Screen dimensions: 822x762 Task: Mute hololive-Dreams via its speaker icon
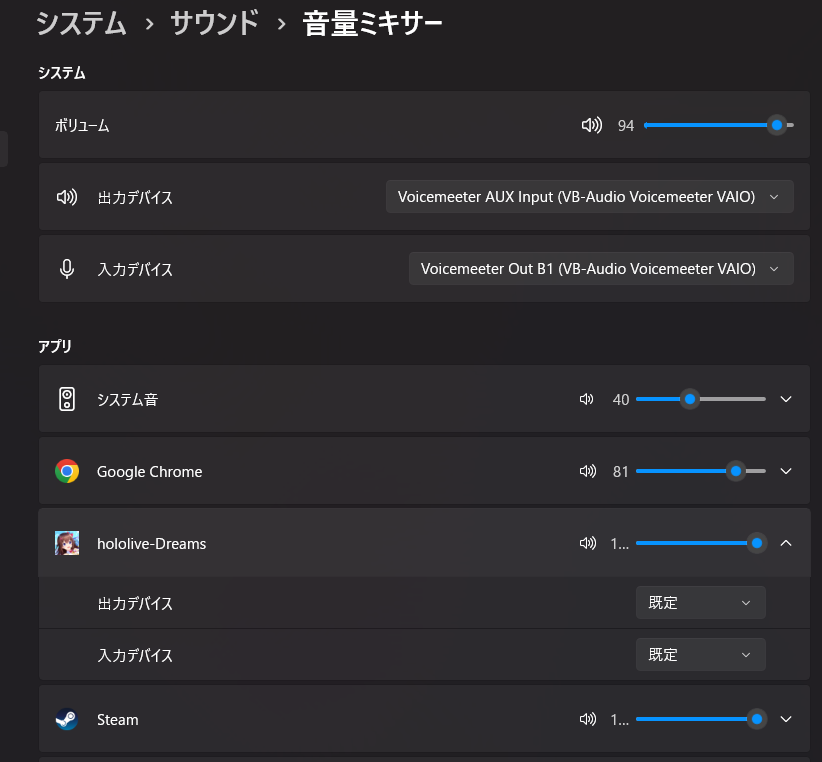click(x=588, y=543)
